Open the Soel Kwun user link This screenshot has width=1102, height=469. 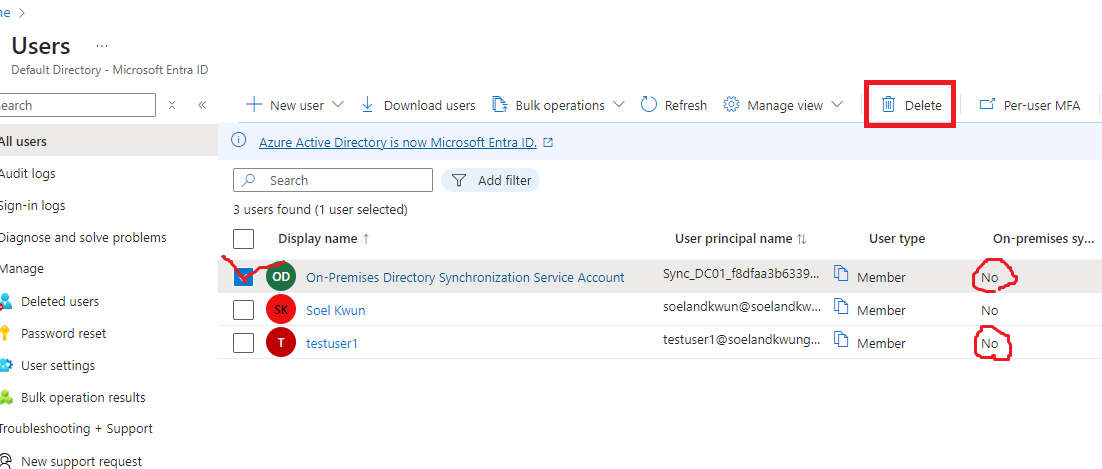tap(335, 310)
